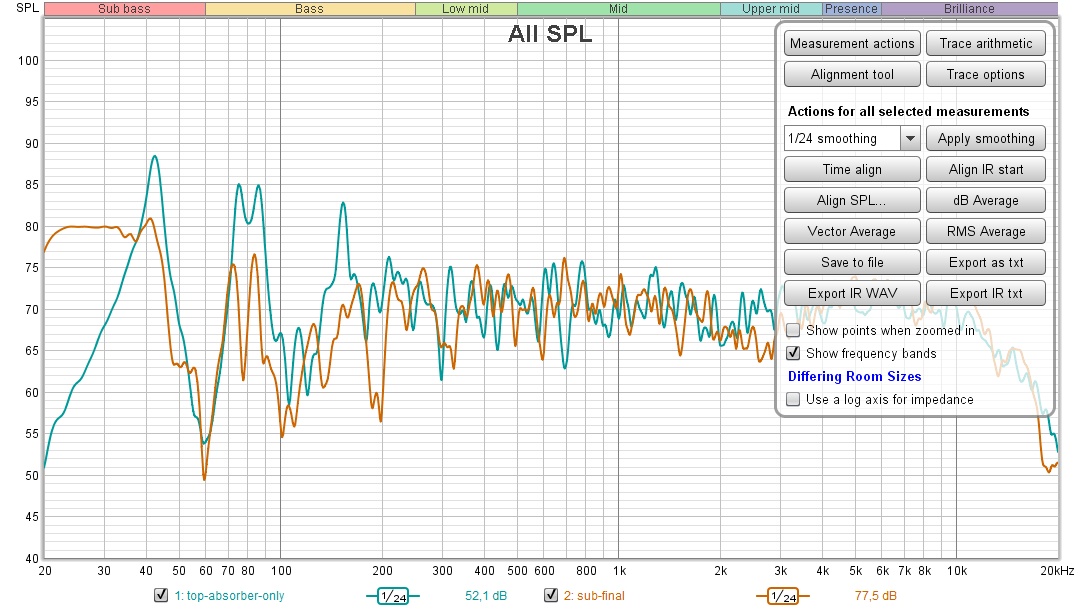Disable the Show frequency bands checkbox
This screenshot has height=610, width=1080.
pos(794,353)
